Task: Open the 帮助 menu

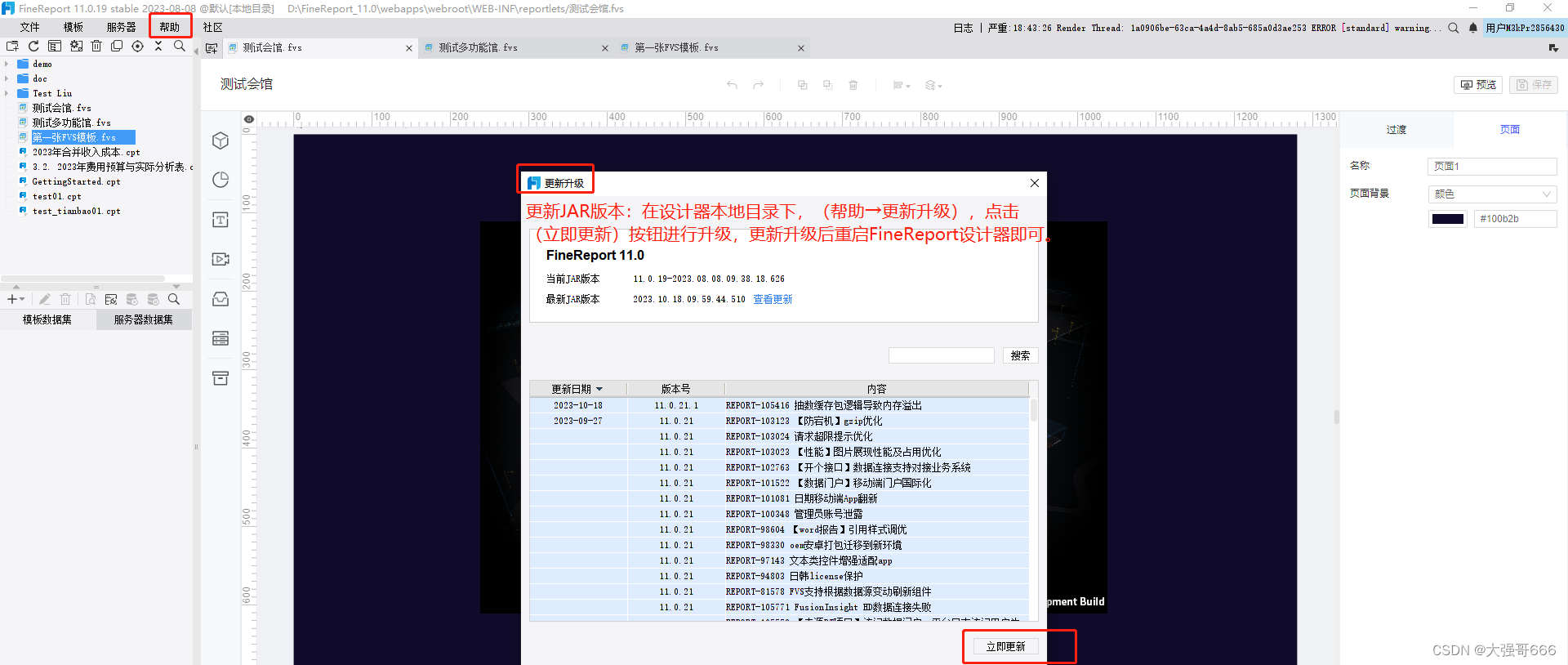Action: tap(170, 27)
